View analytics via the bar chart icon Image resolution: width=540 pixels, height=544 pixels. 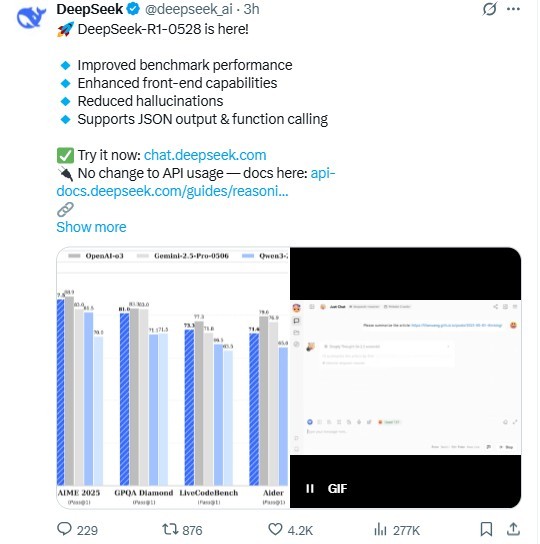[380, 529]
